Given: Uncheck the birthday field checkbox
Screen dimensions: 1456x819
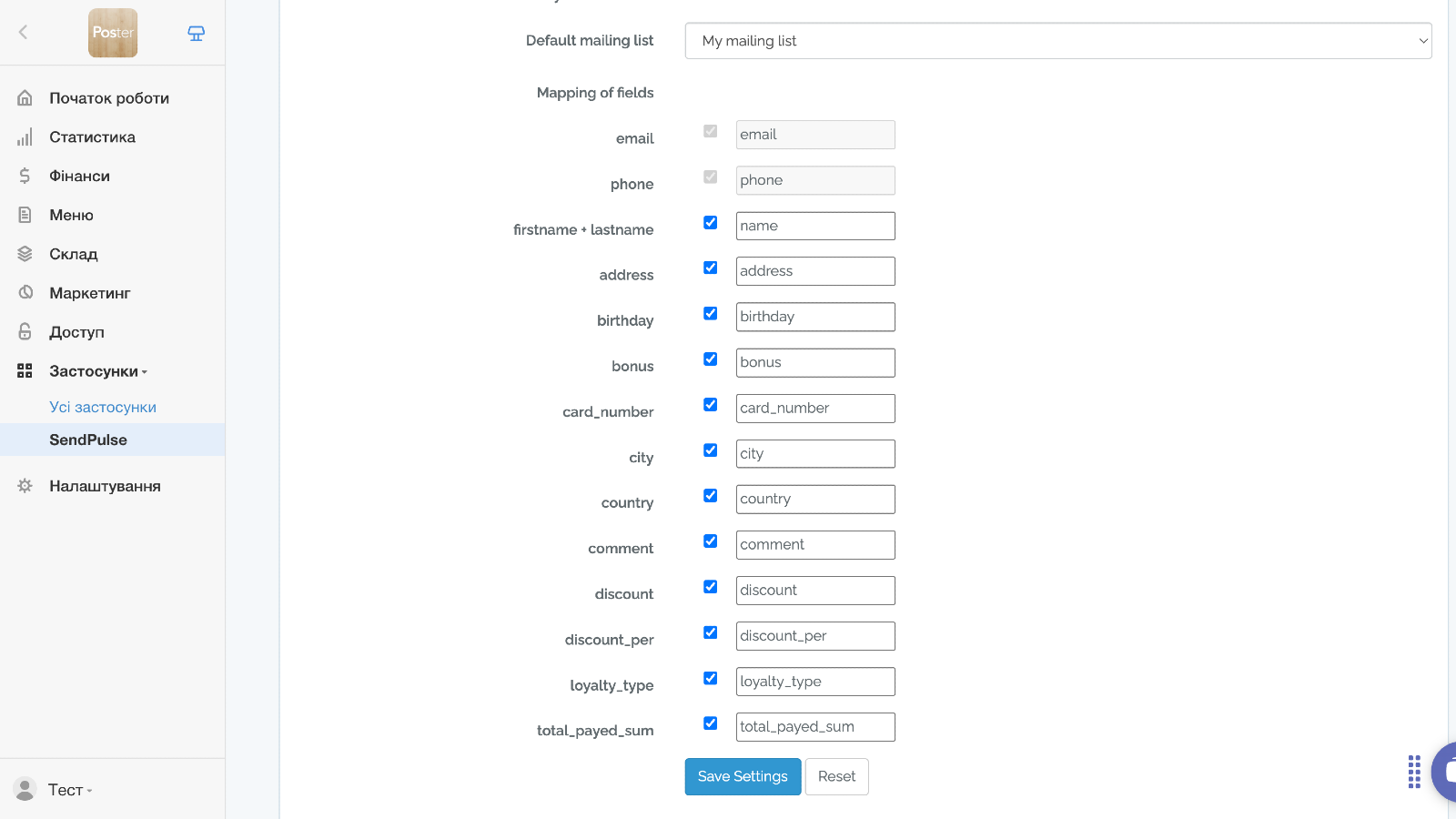Looking at the screenshot, I should (x=711, y=314).
